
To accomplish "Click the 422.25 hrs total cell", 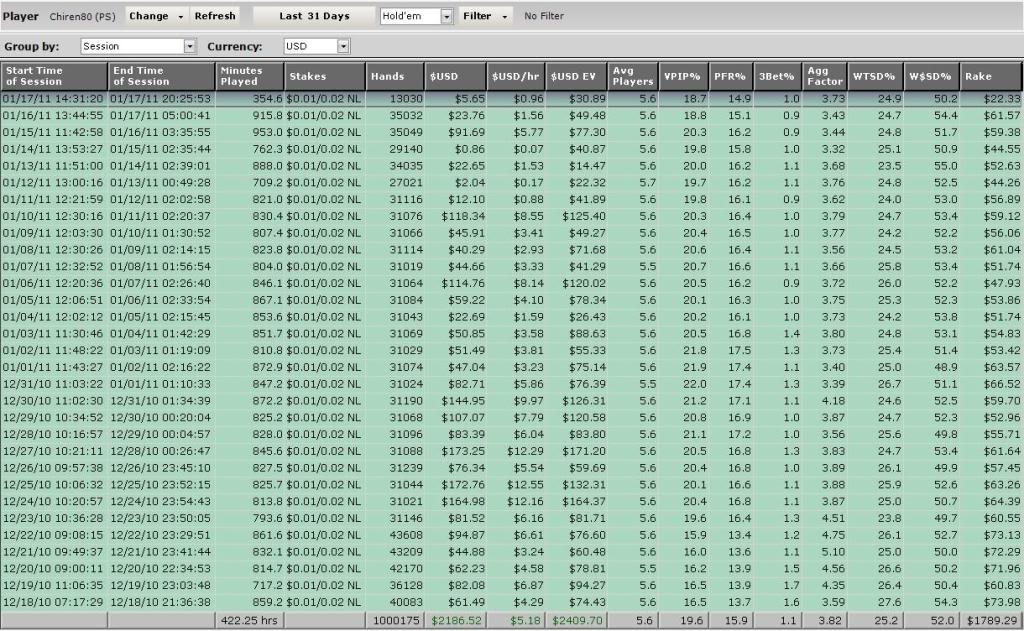I will 249,621.
